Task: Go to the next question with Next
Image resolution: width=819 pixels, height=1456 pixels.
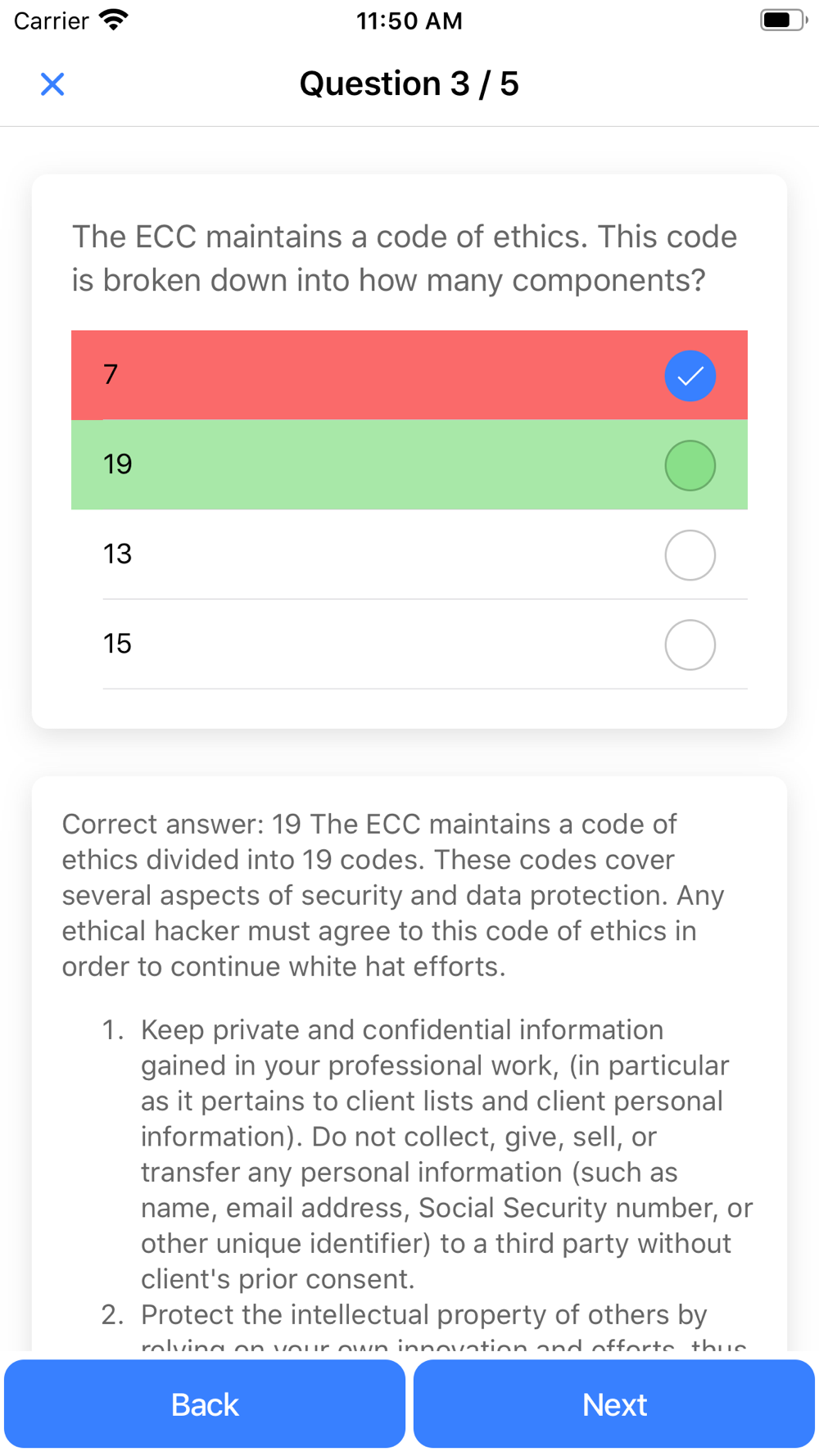Action: (x=614, y=1404)
